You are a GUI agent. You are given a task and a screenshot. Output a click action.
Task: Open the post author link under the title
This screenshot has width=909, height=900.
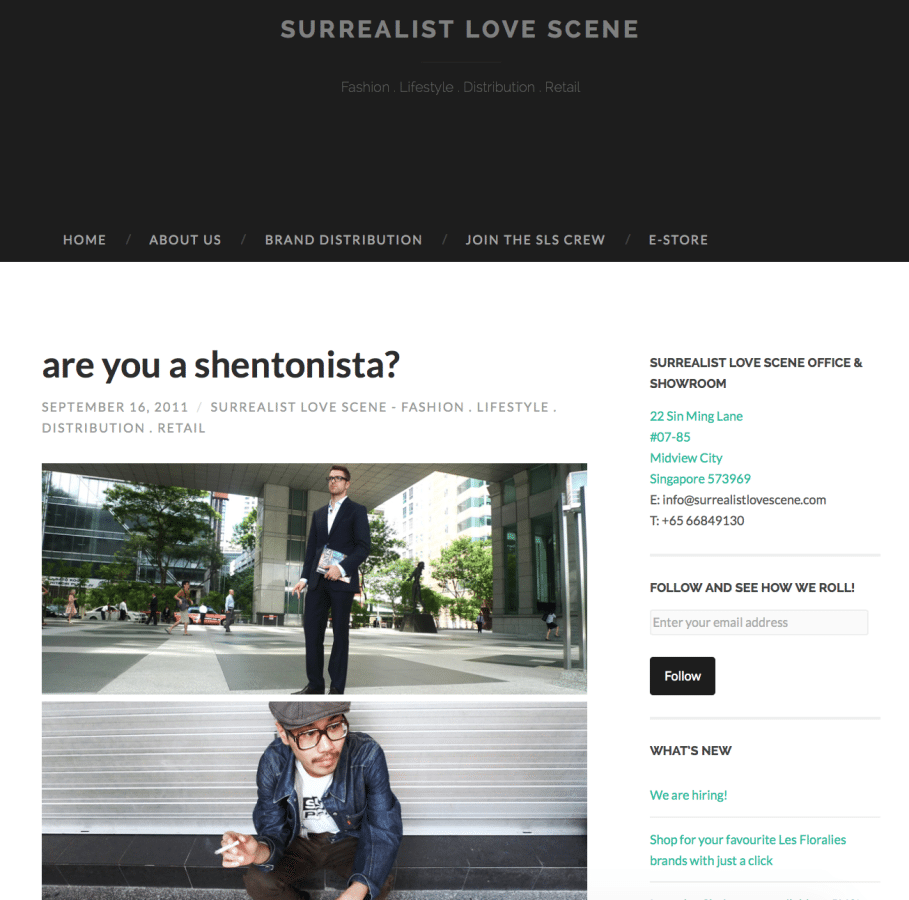[x=299, y=418]
